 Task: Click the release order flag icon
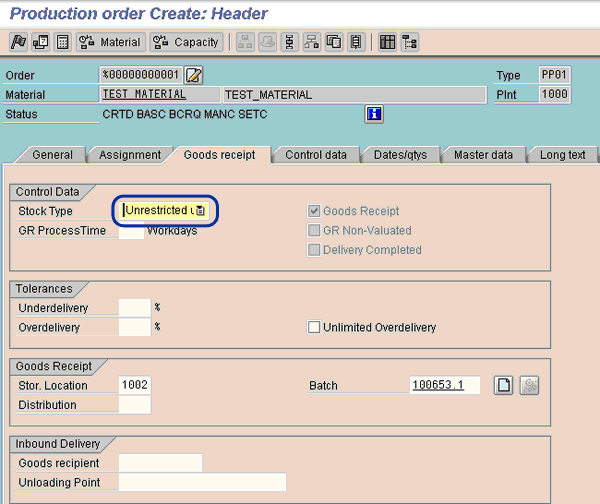tap(17, 42)
